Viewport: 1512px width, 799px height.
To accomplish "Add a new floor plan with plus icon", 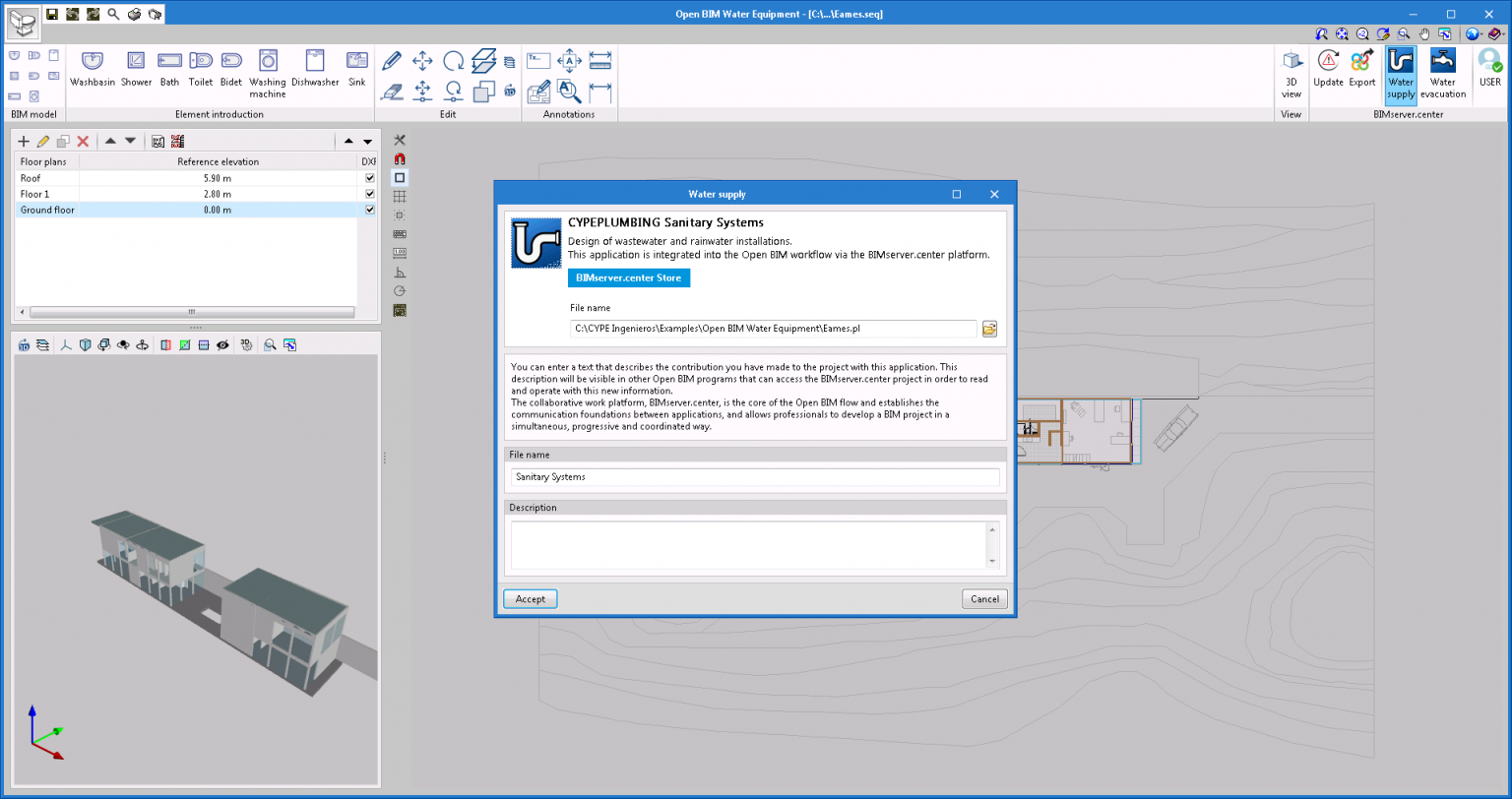I will 24,142.
